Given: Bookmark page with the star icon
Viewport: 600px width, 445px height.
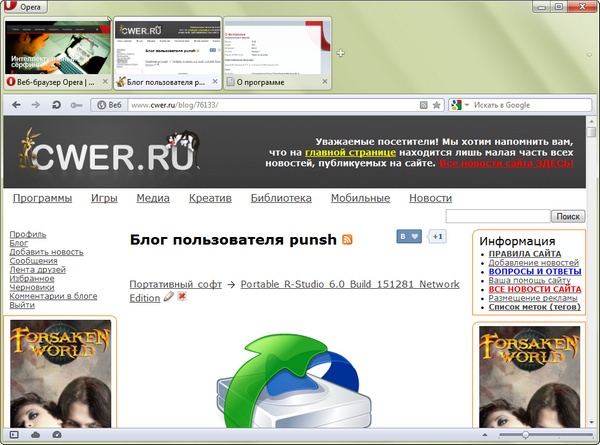Looking at the screenshot, I should [x=436, y=104].
